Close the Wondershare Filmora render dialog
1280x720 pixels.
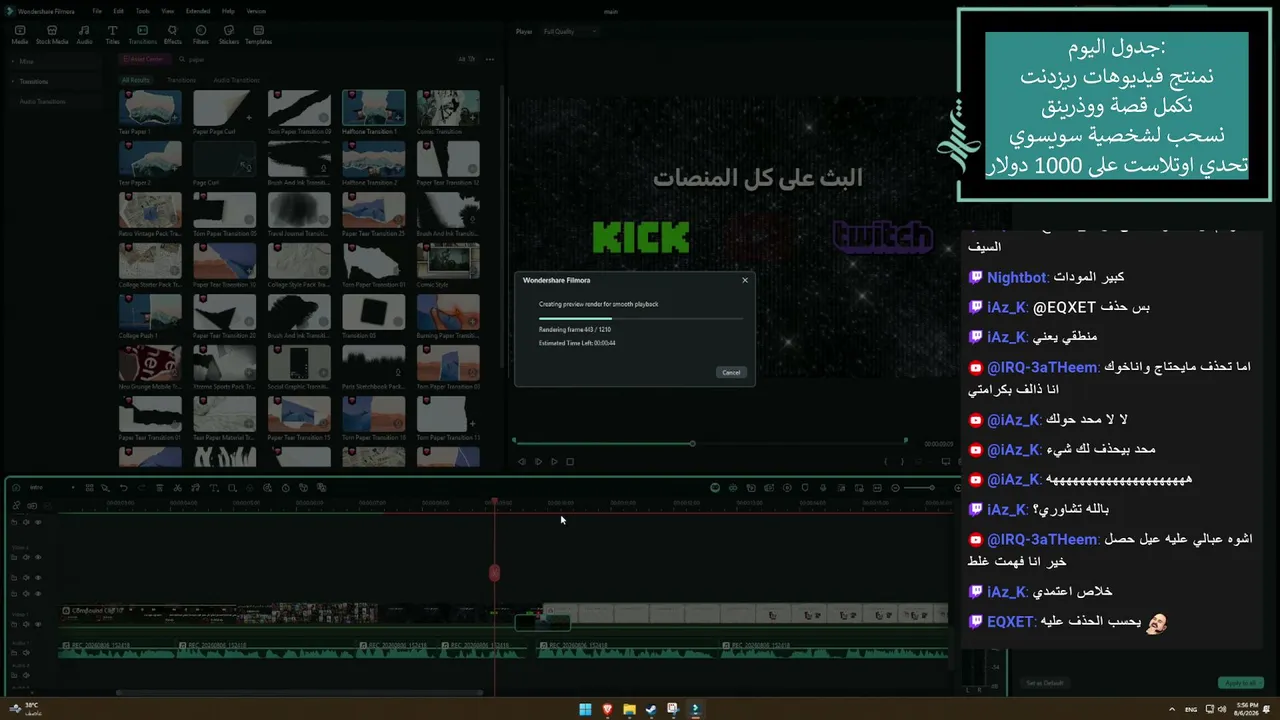click(x=744, y=280)
